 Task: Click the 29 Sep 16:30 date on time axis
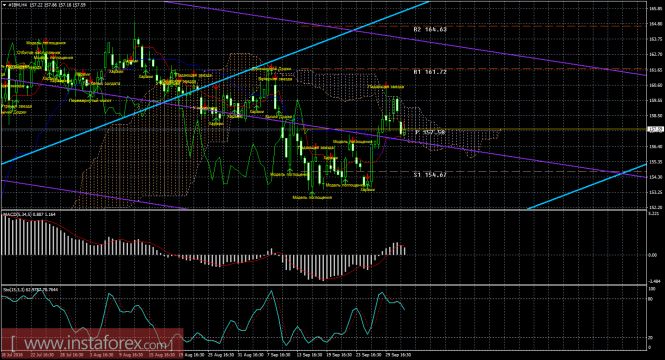398,354
